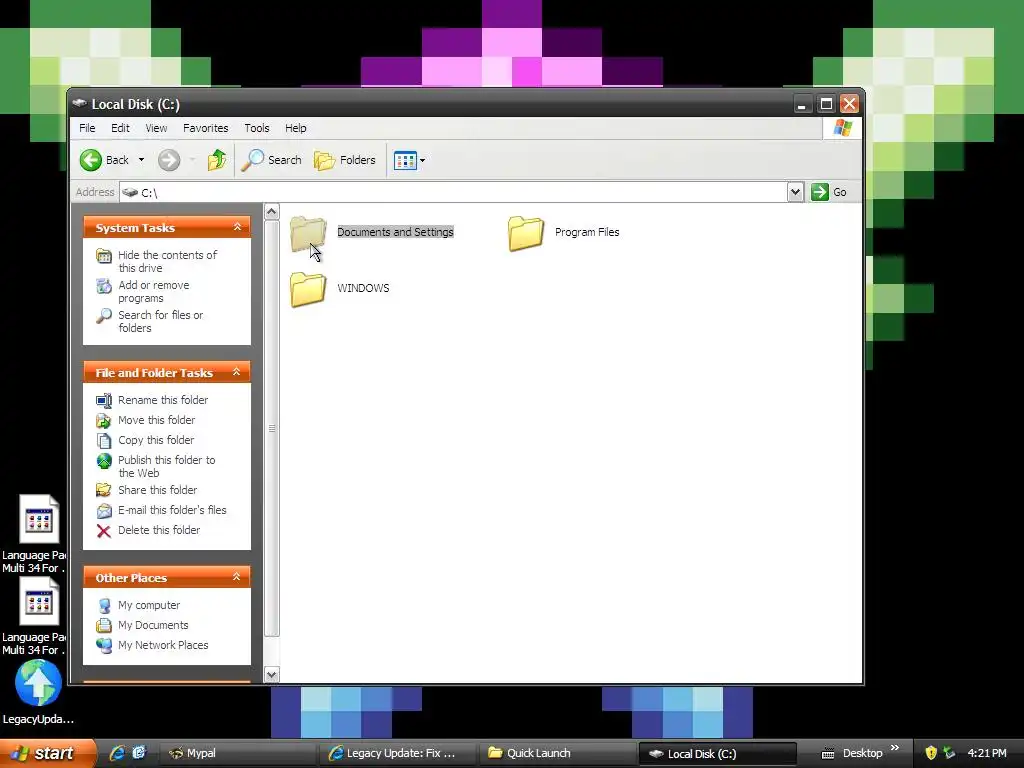Click the Publish to Web globe icon

(104, 461)
